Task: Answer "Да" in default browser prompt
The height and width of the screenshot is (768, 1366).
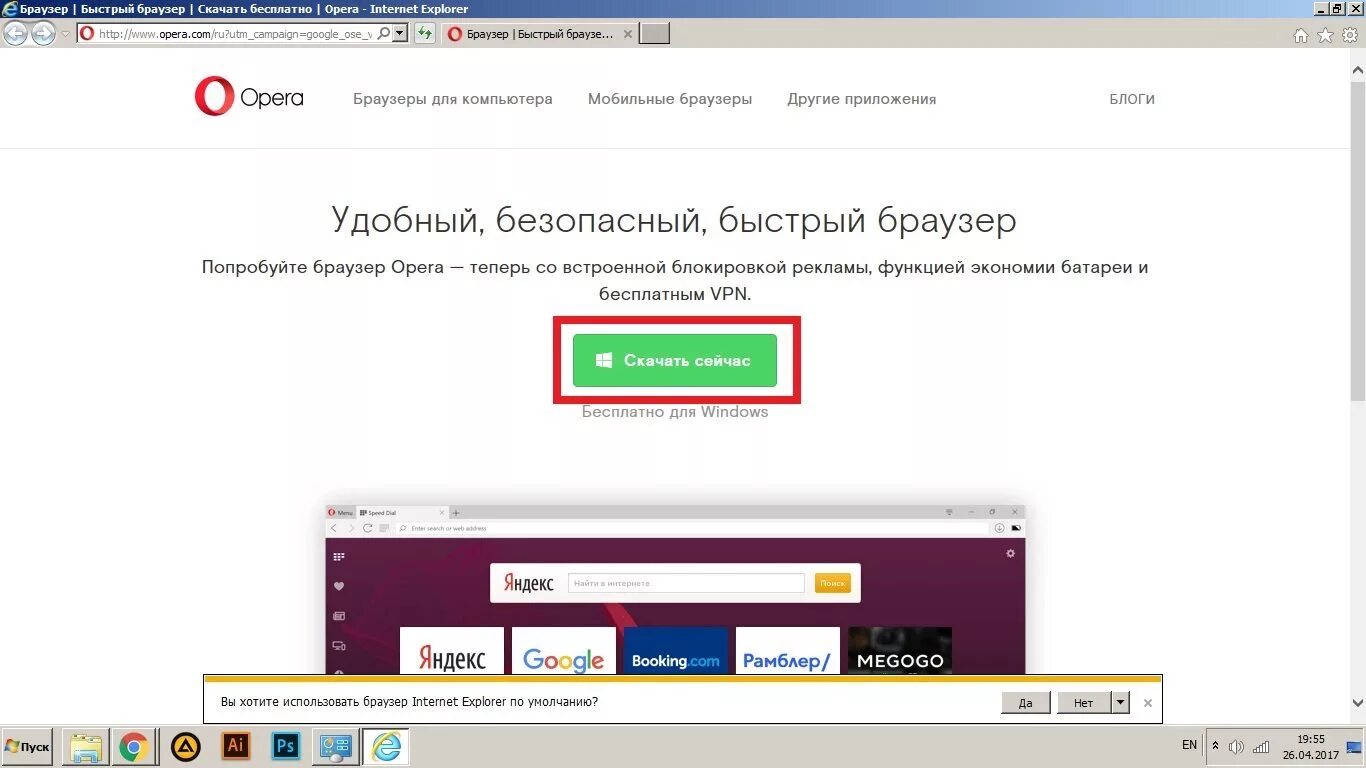Action: pos(1025,702)
